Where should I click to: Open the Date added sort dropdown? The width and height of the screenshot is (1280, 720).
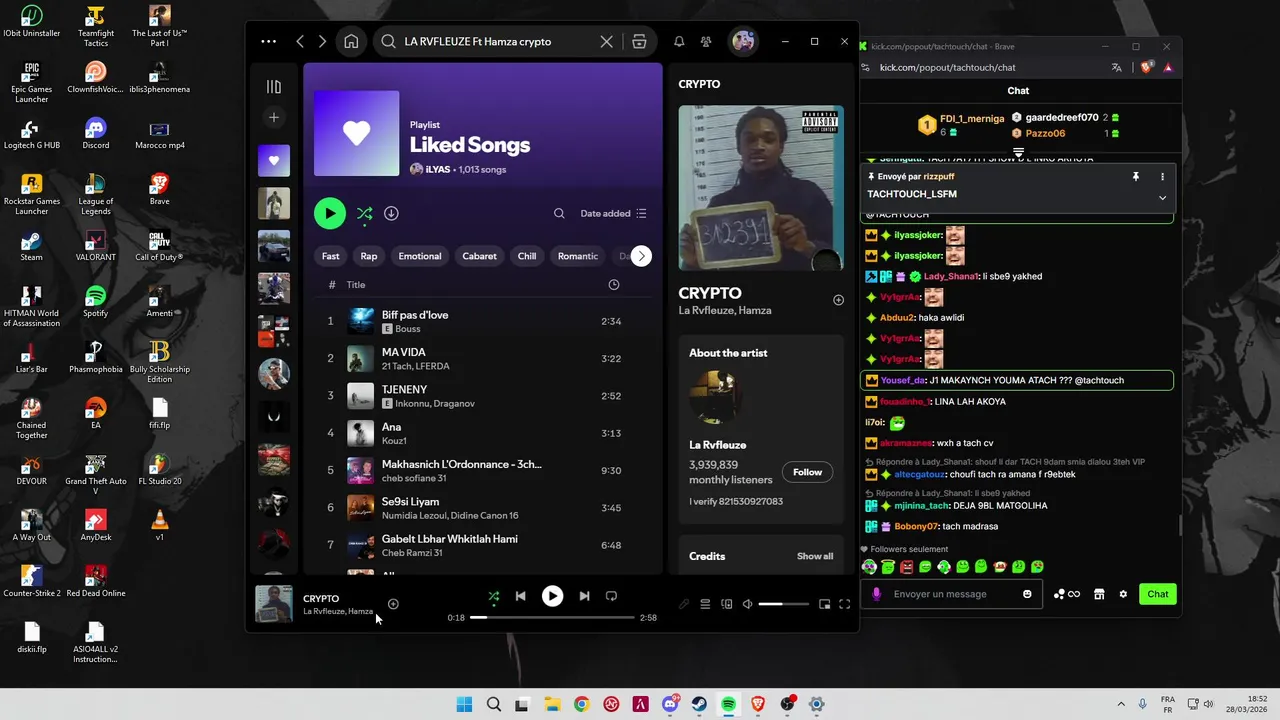point(613,213)
